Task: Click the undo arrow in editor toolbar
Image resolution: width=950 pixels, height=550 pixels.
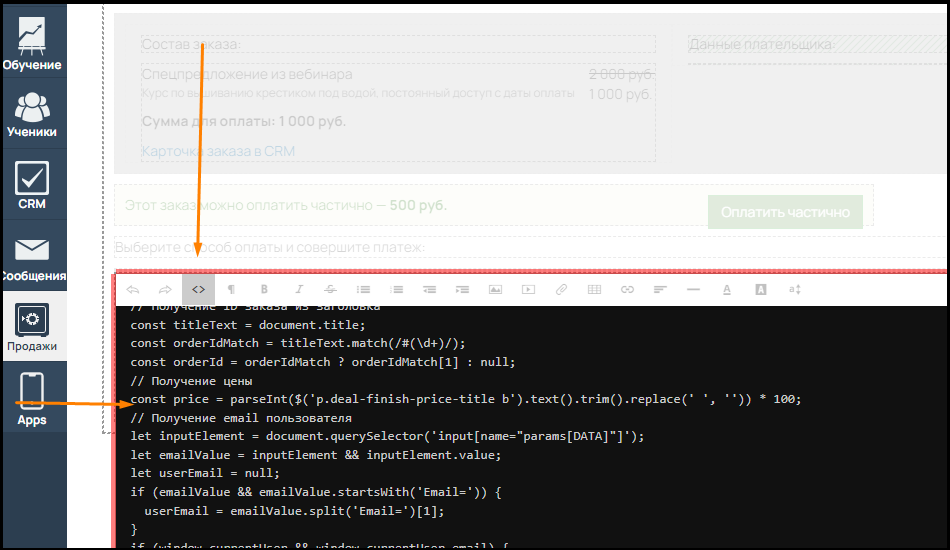Action: click(133, 290)
